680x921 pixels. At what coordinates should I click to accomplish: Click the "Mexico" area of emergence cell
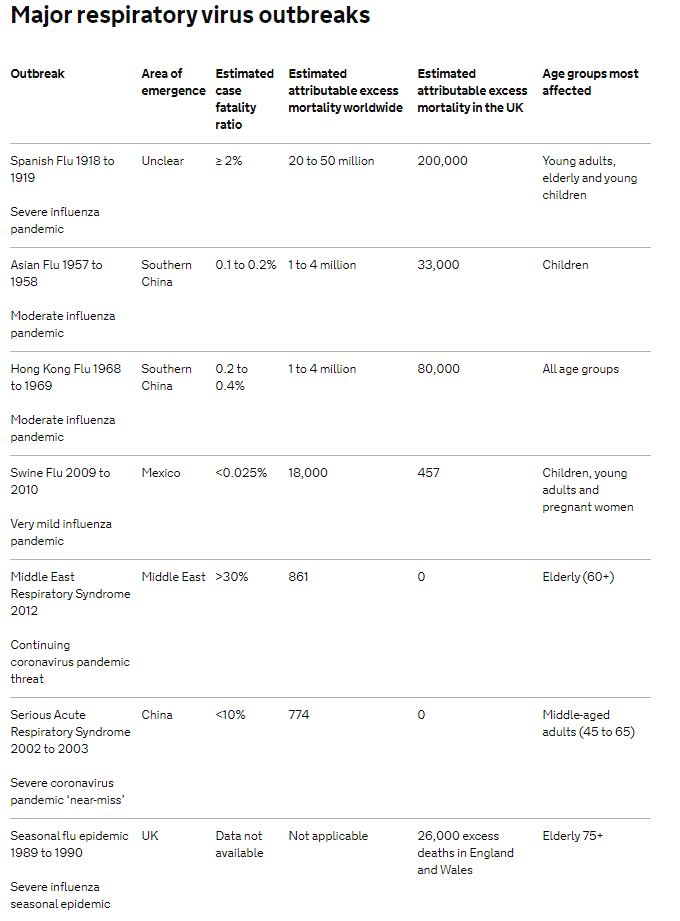pos(161,473)
